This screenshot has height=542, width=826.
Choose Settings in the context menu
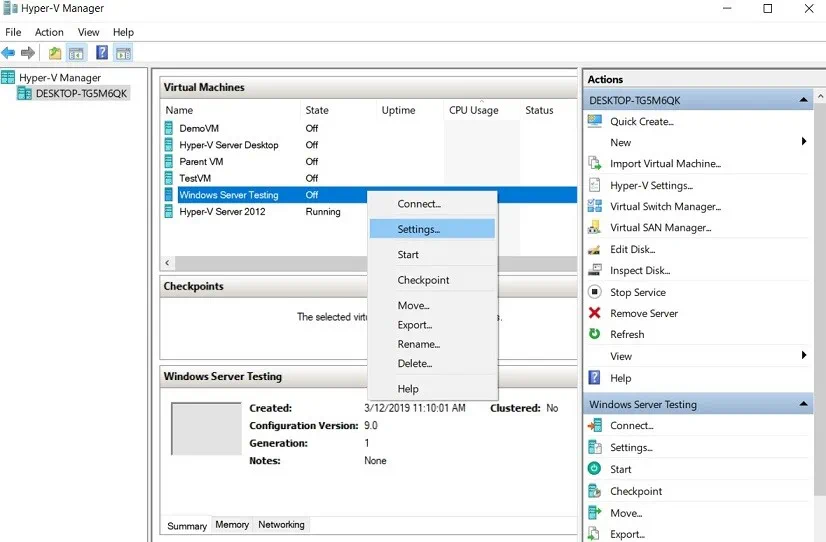418,229
